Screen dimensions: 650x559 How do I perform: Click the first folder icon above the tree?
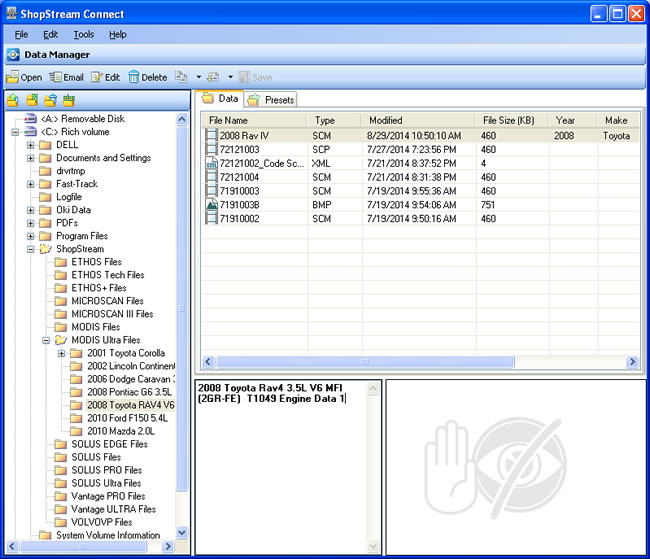(x=12, y=100)
